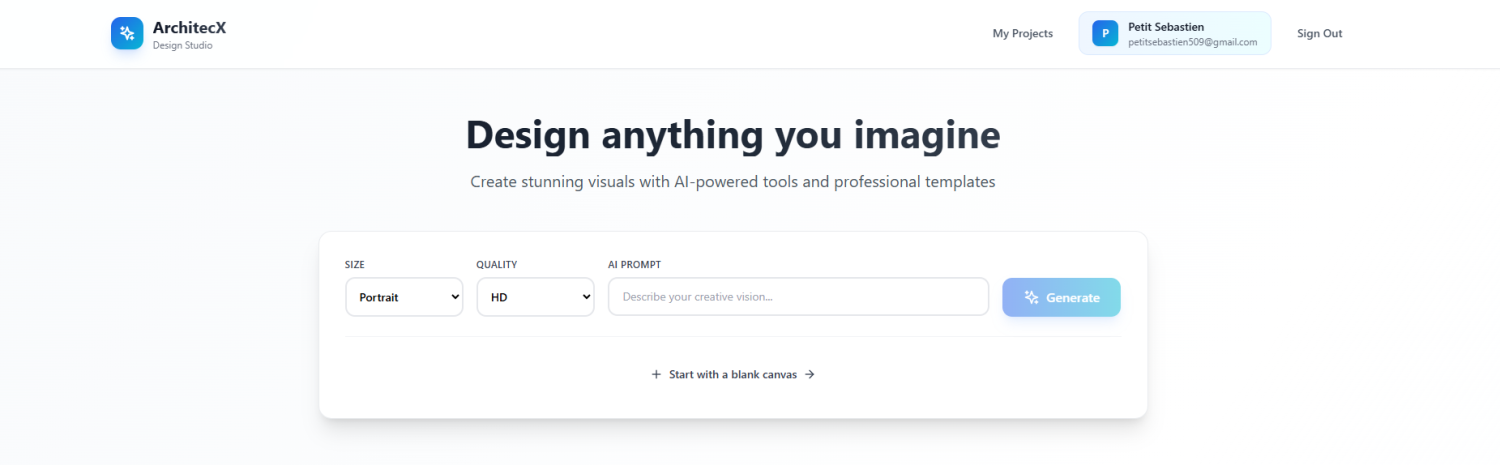The image size is (1500, 465).
Task: Click the plus icon before blank canvas
Action: [x=656, y=374]
